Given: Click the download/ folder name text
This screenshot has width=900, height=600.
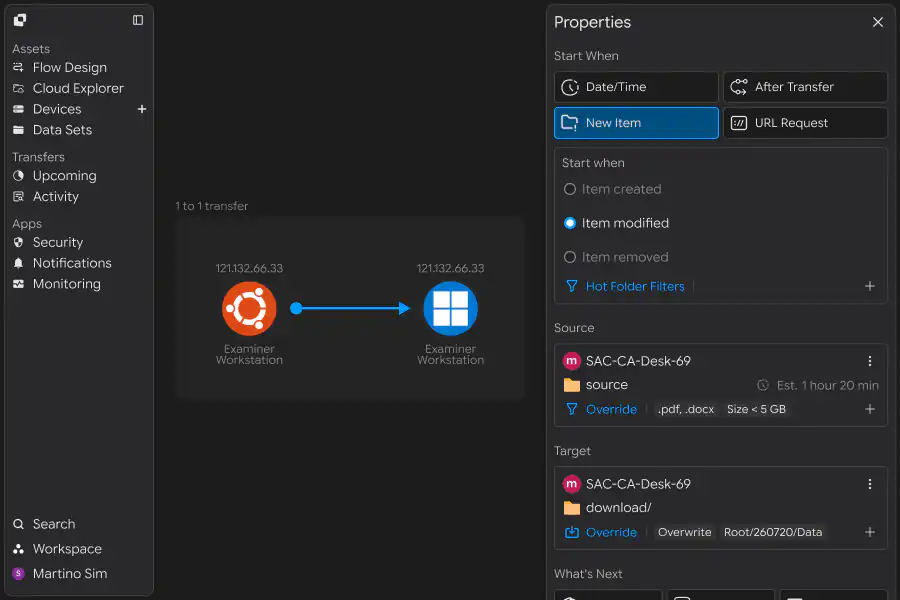Looking at the screenshot, I should tap(619, 508).
